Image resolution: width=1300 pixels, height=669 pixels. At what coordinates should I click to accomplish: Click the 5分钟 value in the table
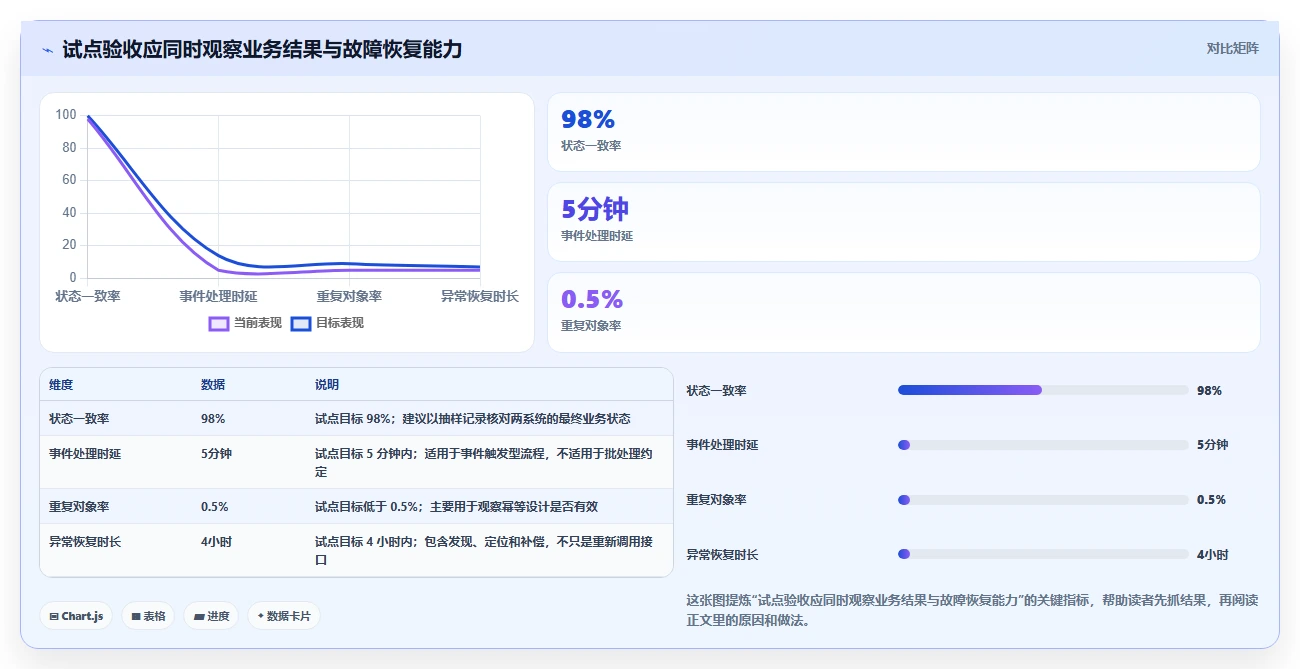click(x=216, y=453)
